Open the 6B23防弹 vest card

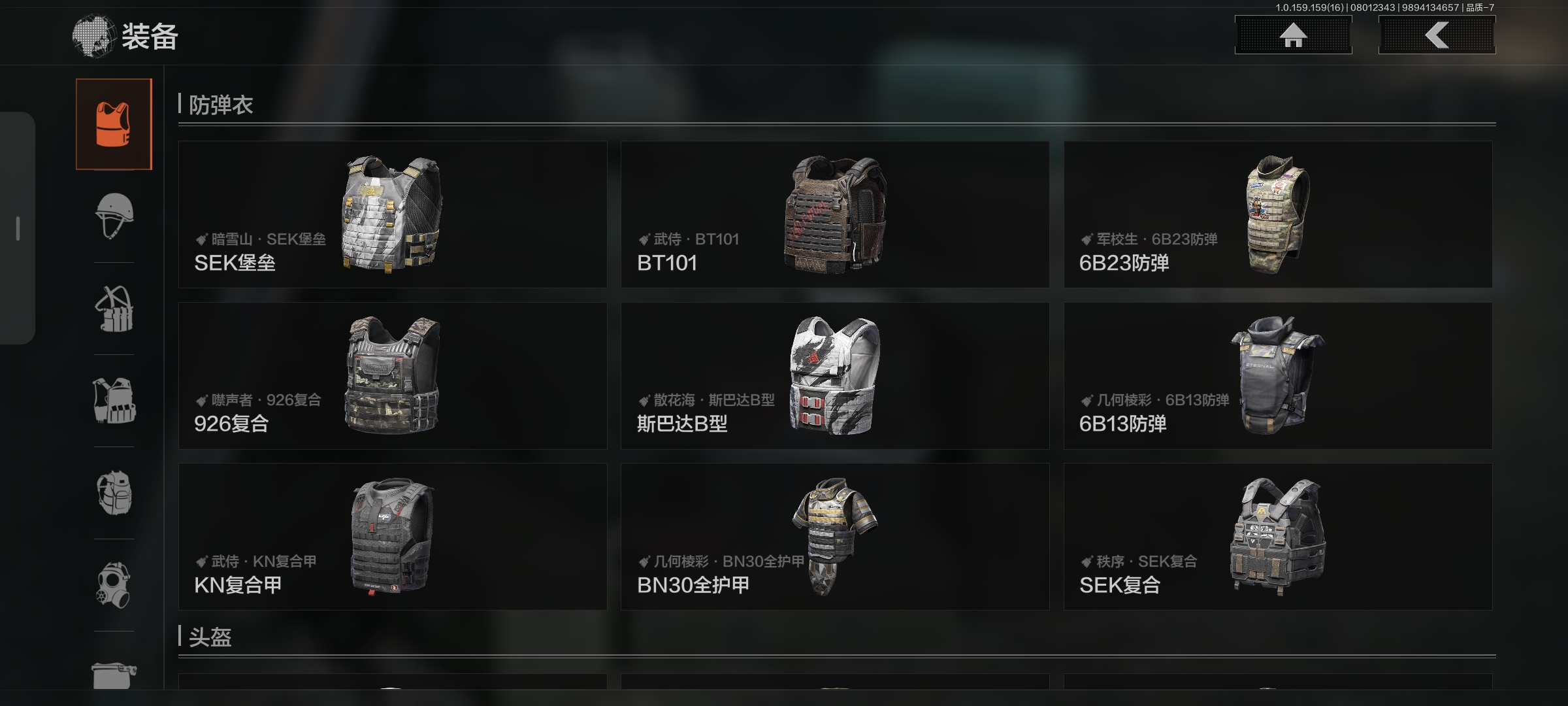pyautogui.click(x=1278, y=214)
